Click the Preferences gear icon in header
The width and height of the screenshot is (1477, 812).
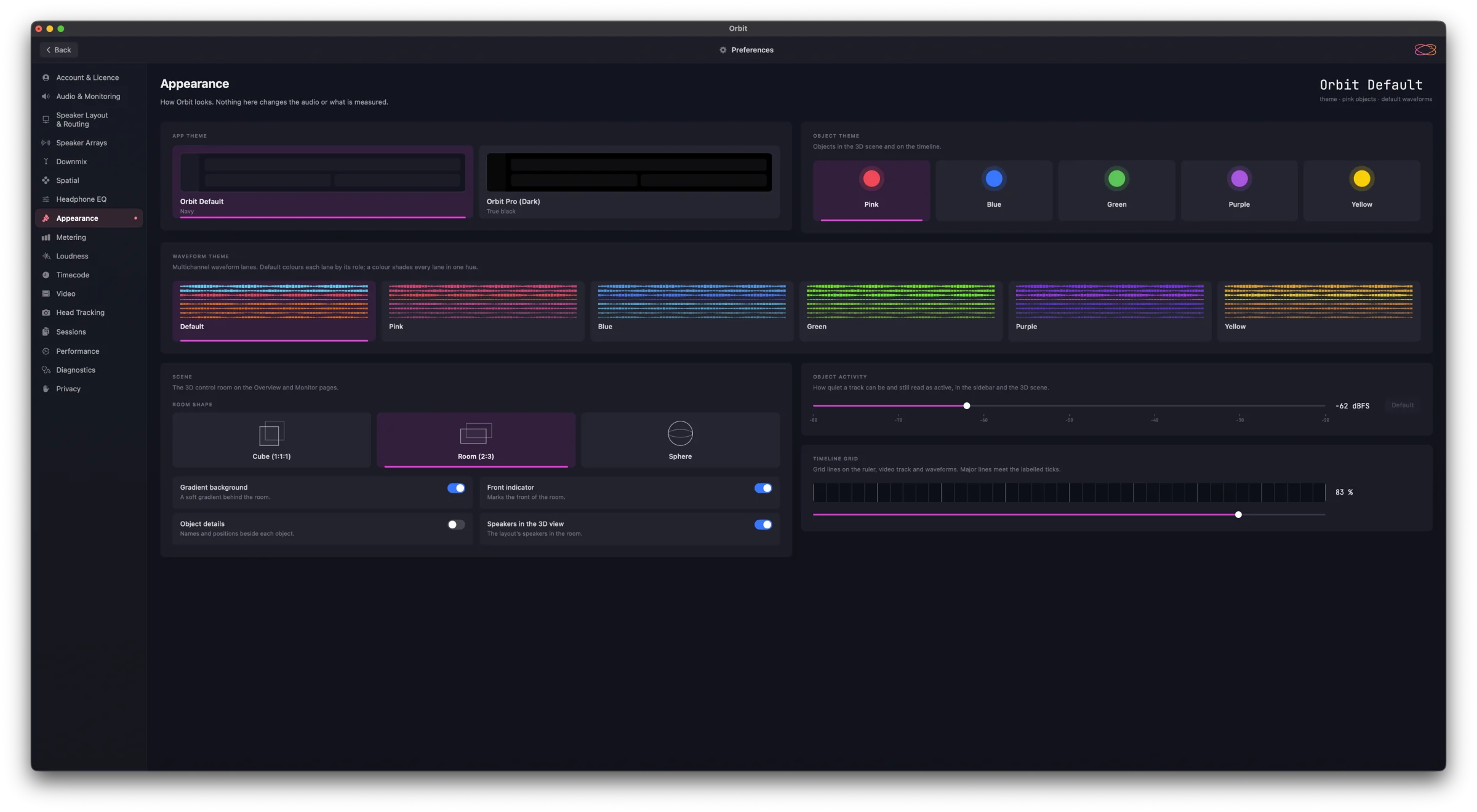(723, 50)
